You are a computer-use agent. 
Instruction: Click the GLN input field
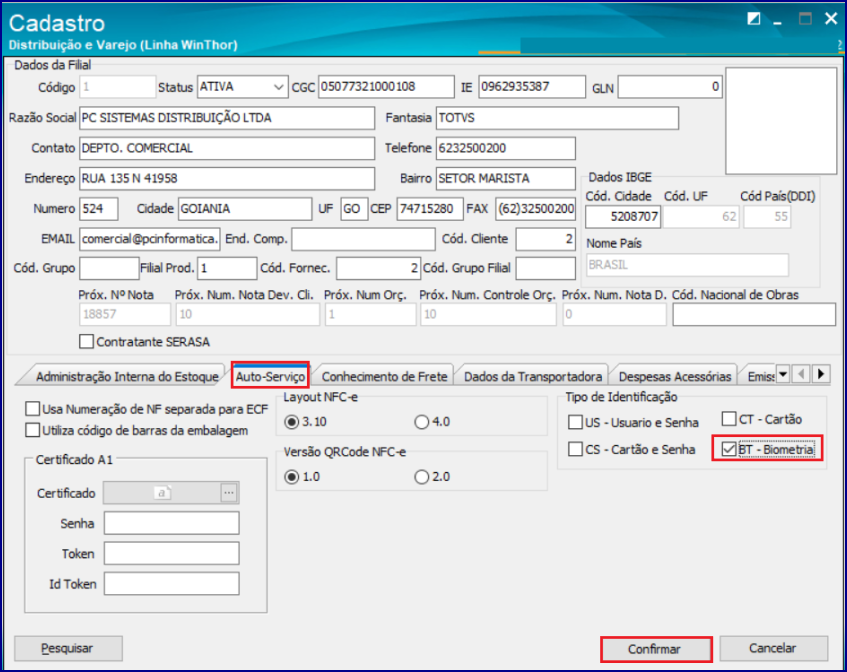670,87
